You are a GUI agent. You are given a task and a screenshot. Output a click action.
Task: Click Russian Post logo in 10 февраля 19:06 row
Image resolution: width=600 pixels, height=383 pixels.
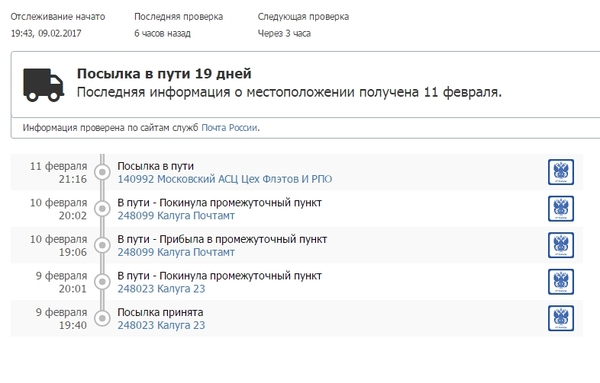(561, 245)
